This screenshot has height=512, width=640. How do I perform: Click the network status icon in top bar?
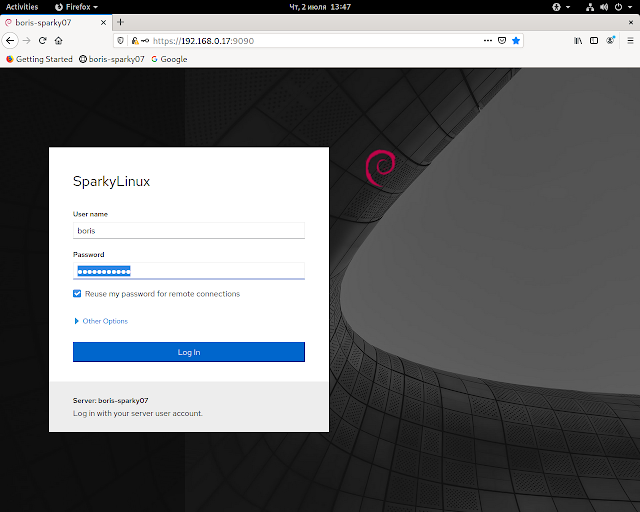click(x=590, y=7)
